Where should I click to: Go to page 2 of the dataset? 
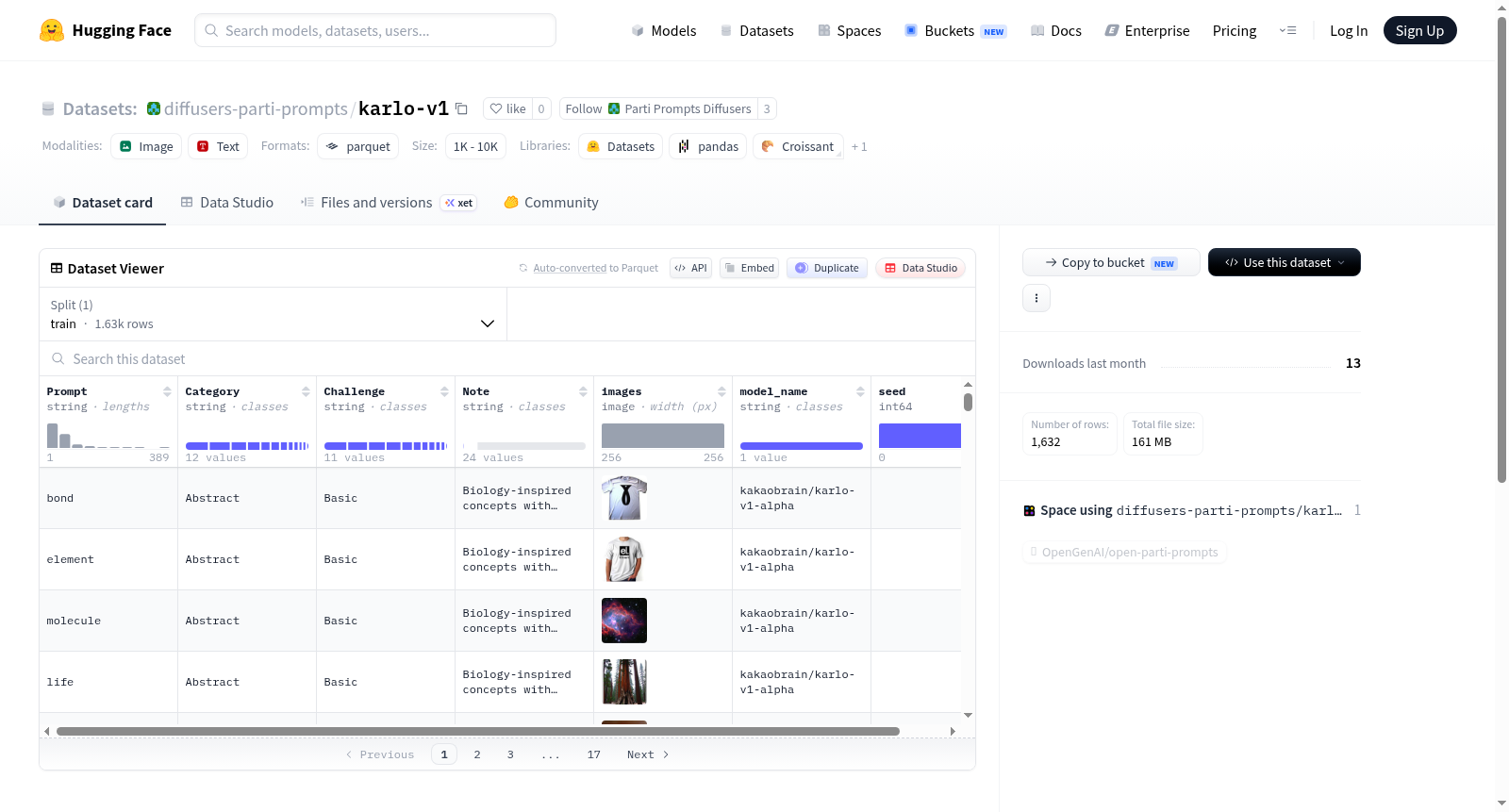[477, 754]
